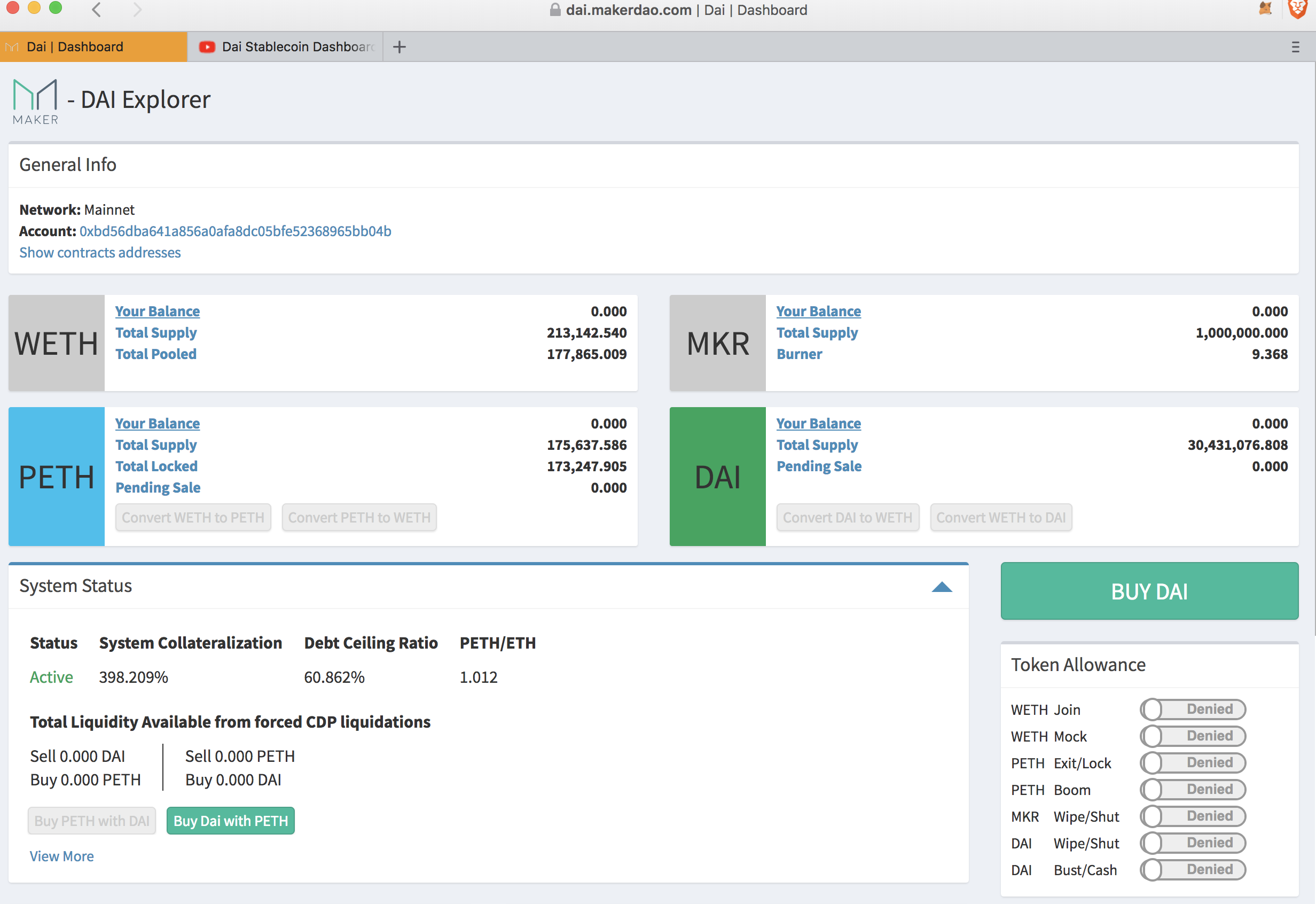Toggle WETH Mock allowance
Image resolution: width=1316 pixels, height=904 pixels.
(x=1193, y=736)
